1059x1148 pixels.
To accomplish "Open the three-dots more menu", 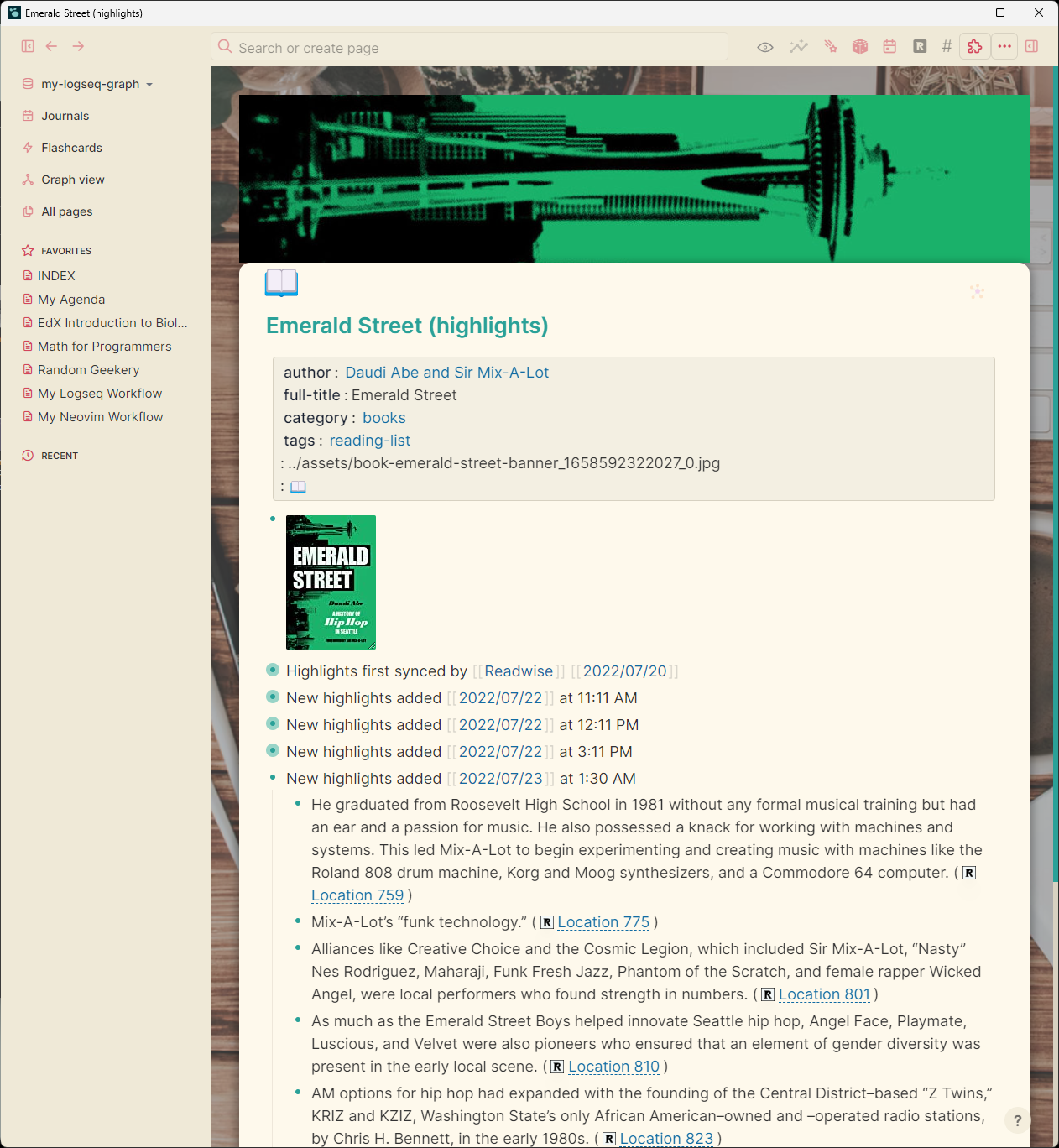I will 1004,47.
